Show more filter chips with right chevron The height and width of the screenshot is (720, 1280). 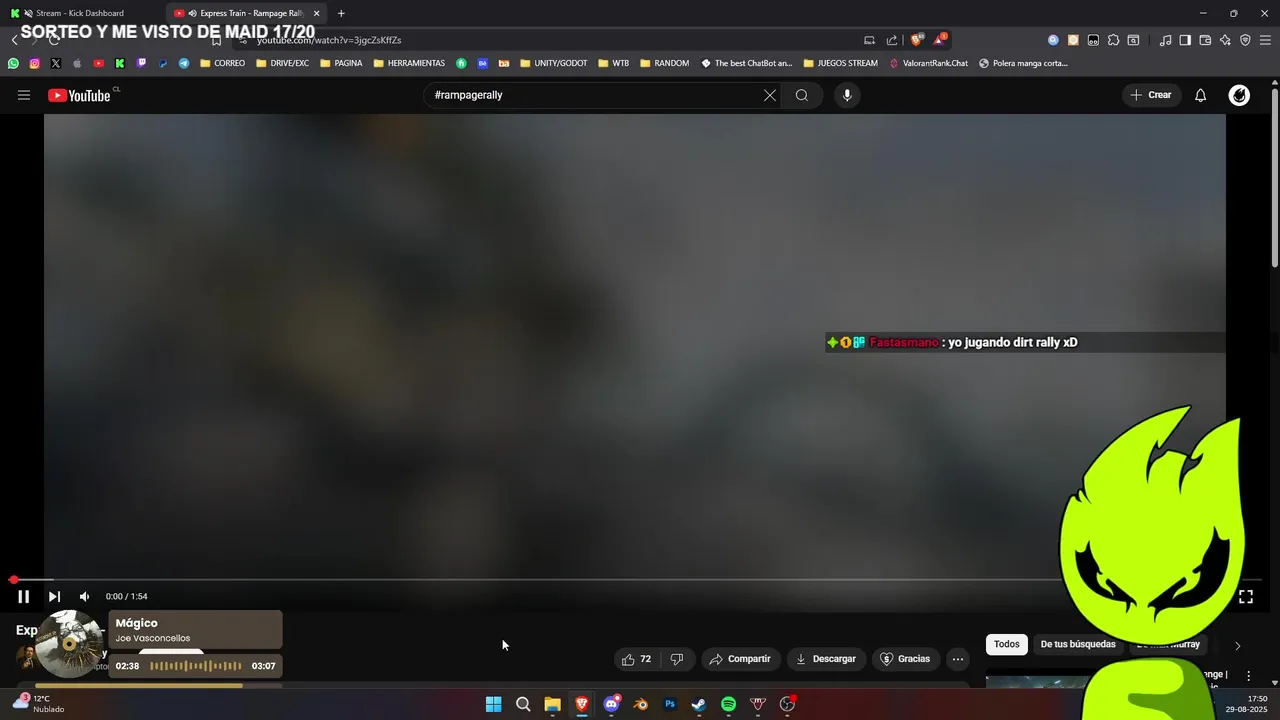coord(1237,646)
